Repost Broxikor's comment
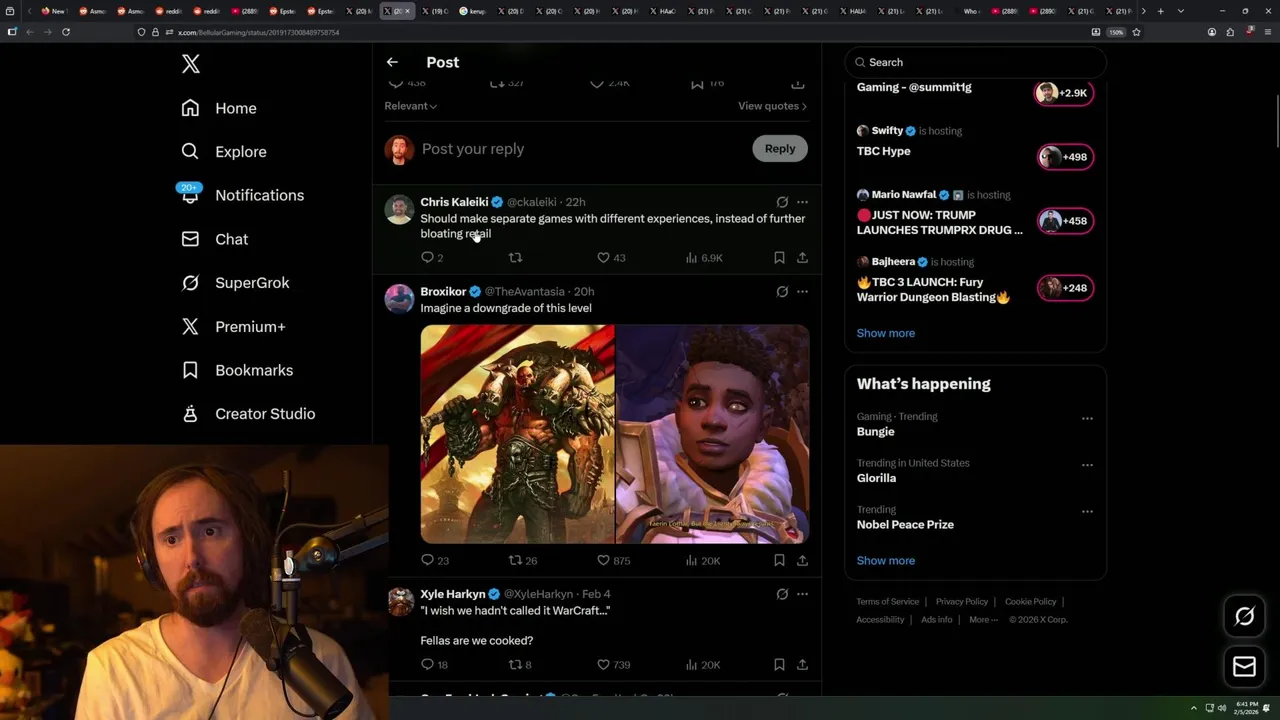Image resolution: width=1280 pixels, height=720 pixels. [x=523, y=561]
